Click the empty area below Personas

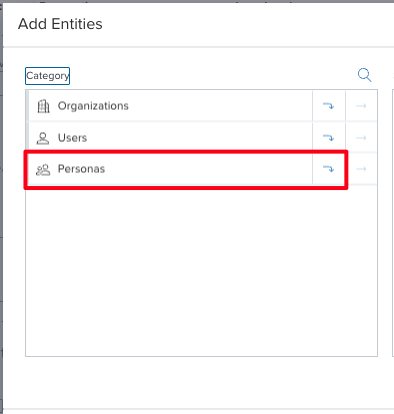(x=201, y=270)
